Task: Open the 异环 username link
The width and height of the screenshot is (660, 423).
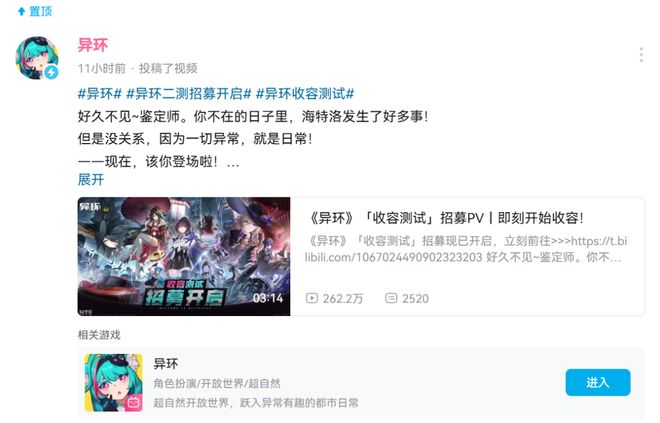Action: click(93, 45)
